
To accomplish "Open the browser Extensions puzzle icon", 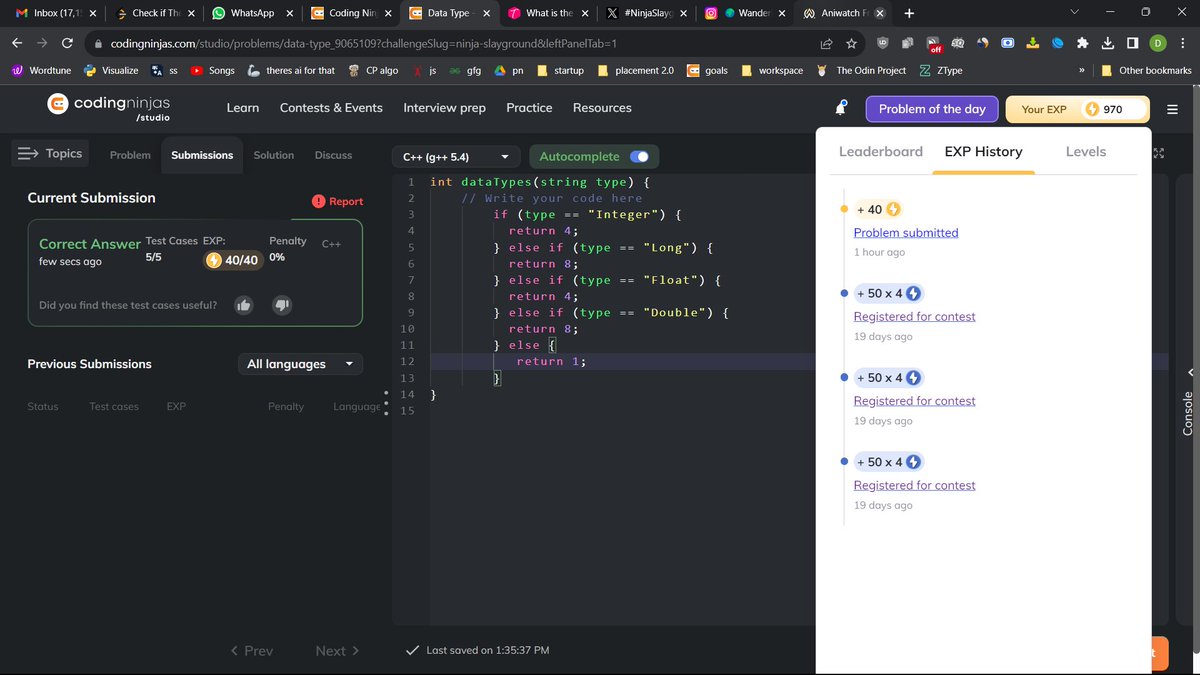I will coord(1083,44).
